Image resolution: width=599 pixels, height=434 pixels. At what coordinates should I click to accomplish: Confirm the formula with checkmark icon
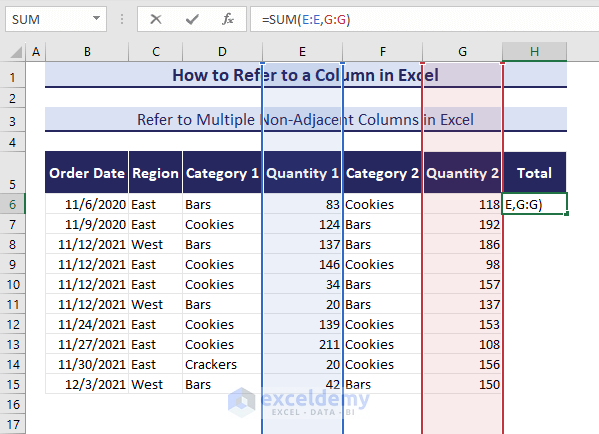192,19
